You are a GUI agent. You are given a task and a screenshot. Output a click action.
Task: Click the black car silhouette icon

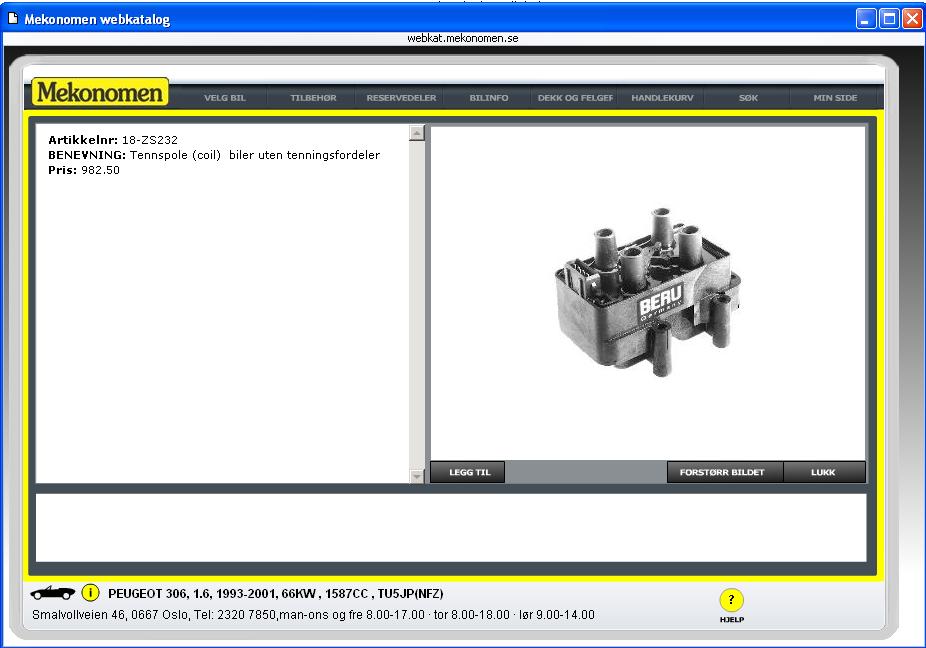[53, 592]
